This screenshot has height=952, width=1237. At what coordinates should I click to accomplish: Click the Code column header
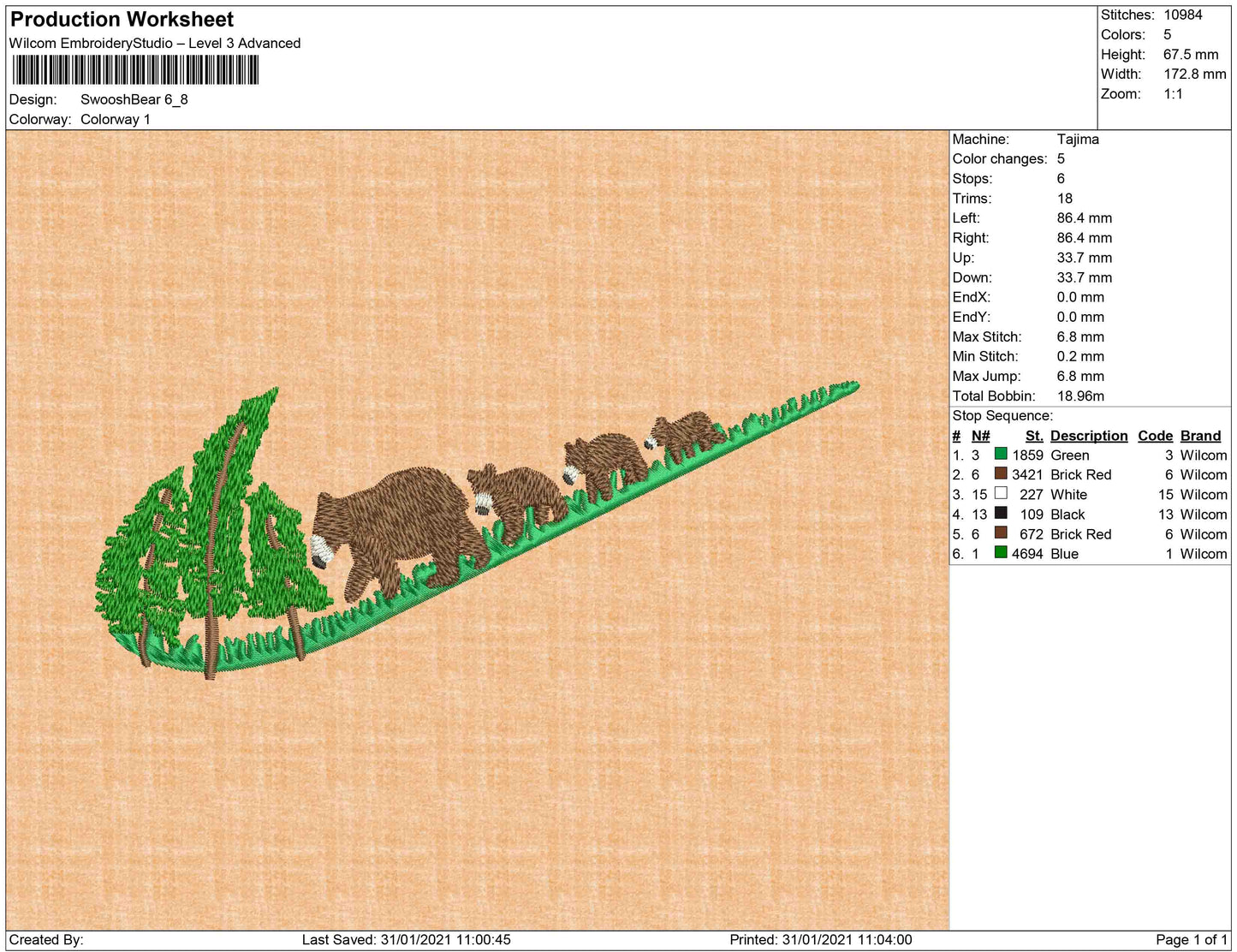(1155, 436)
